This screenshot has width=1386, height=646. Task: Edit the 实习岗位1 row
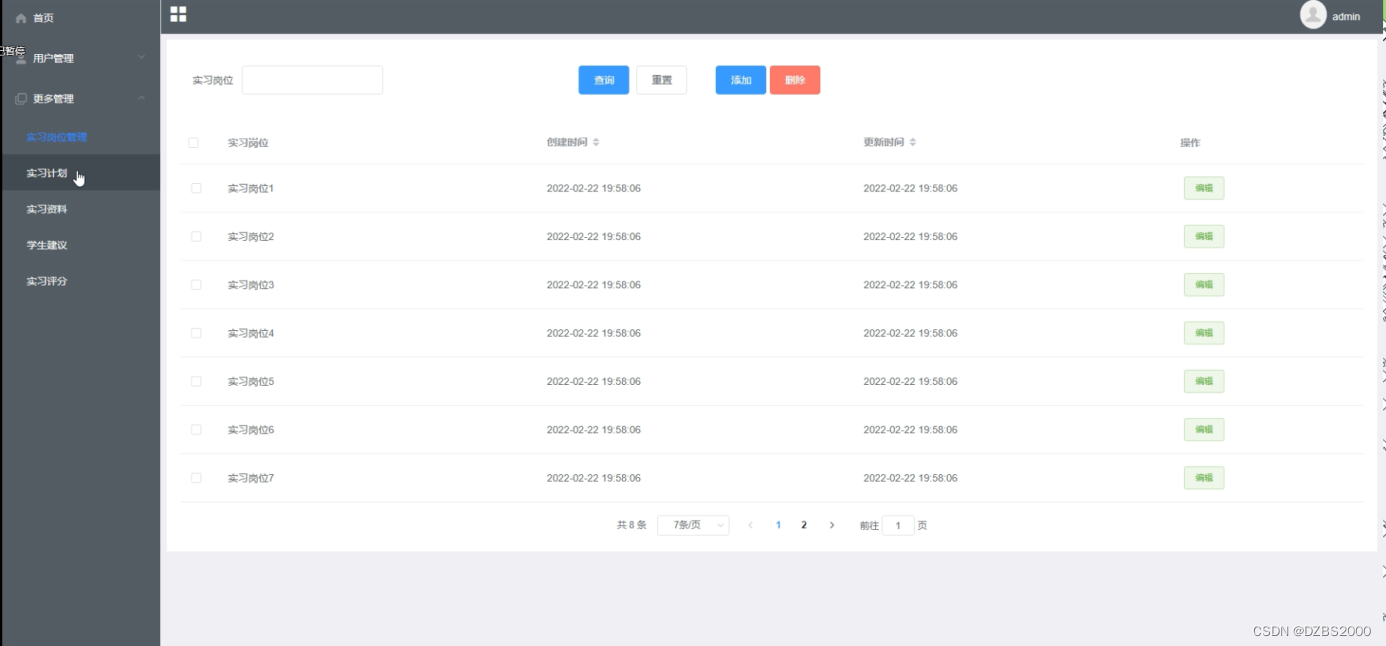click(x=1204, y=188)
